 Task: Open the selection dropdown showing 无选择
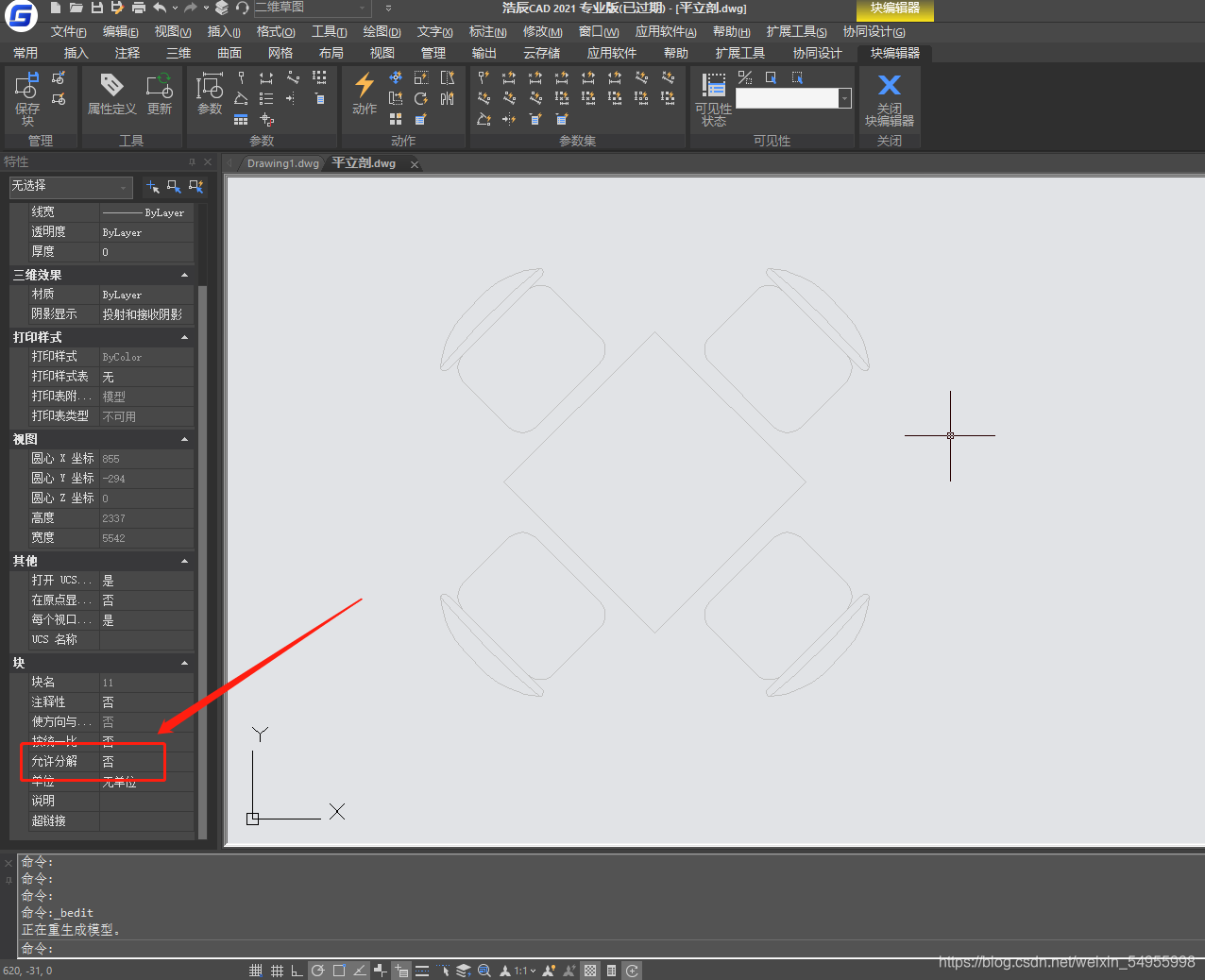point(71,187)
